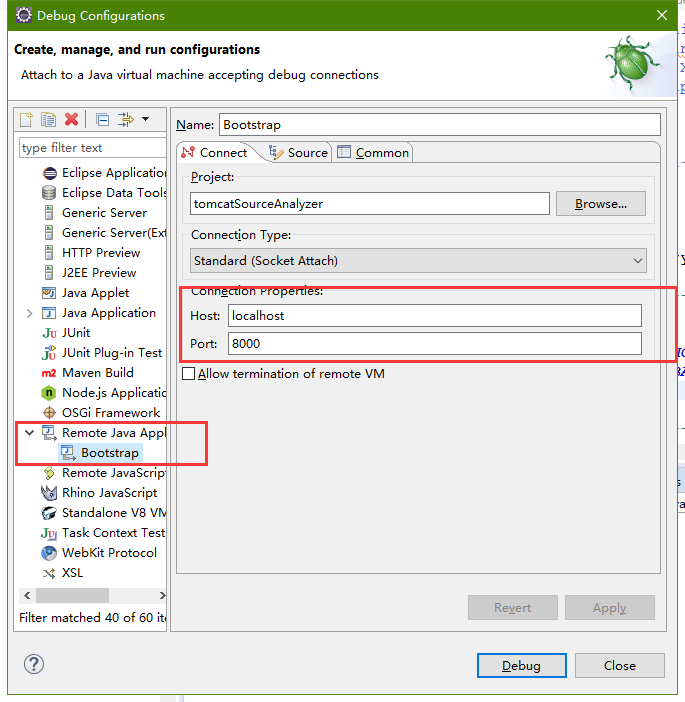Screen dimensions: 685x702
Task: Click the Revert button
Action: point(513,608)
